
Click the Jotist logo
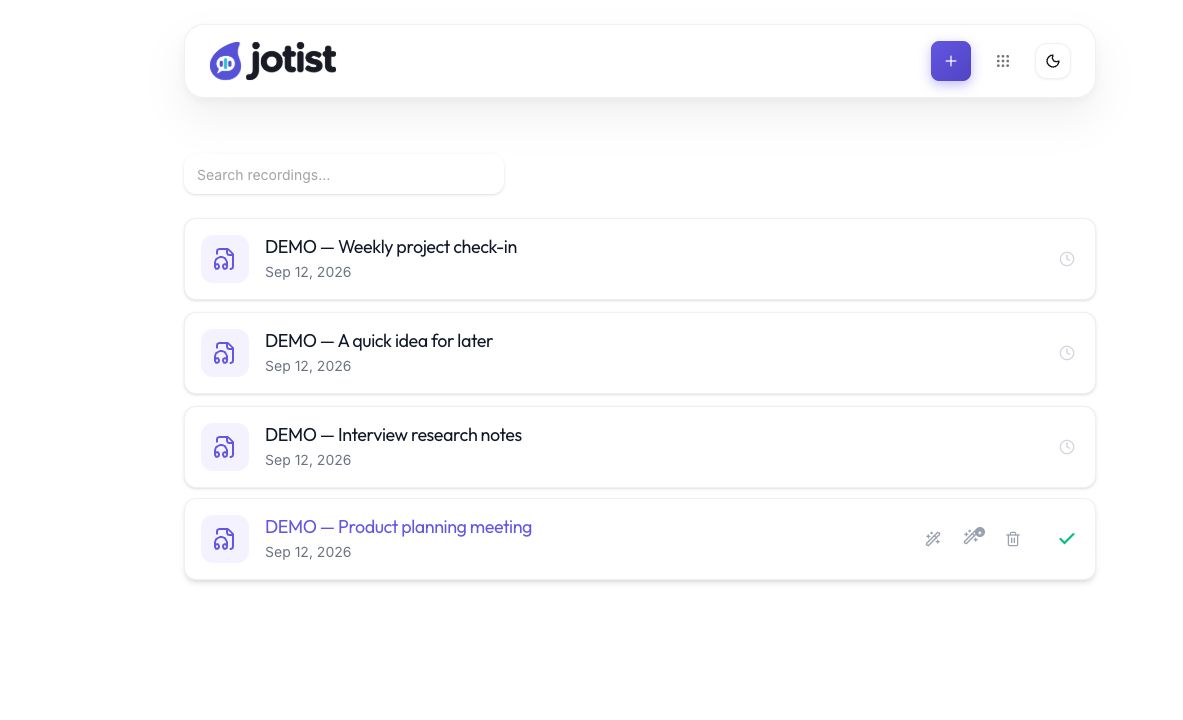coord(272,60)
